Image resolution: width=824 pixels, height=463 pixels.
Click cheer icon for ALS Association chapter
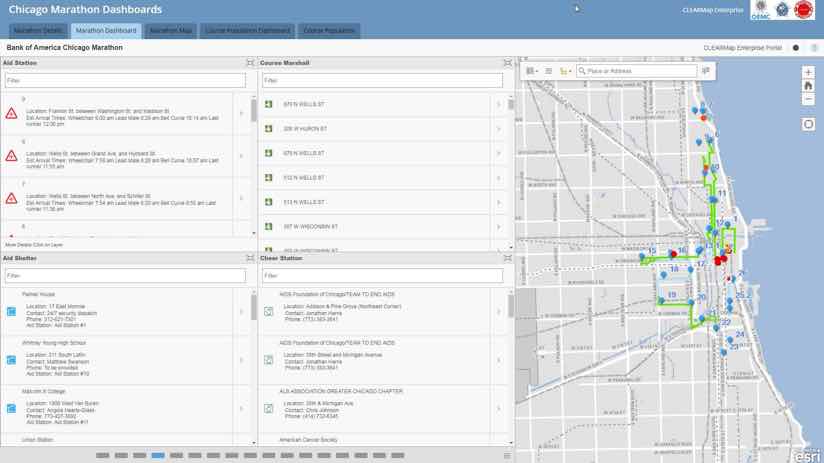(269, 408)
